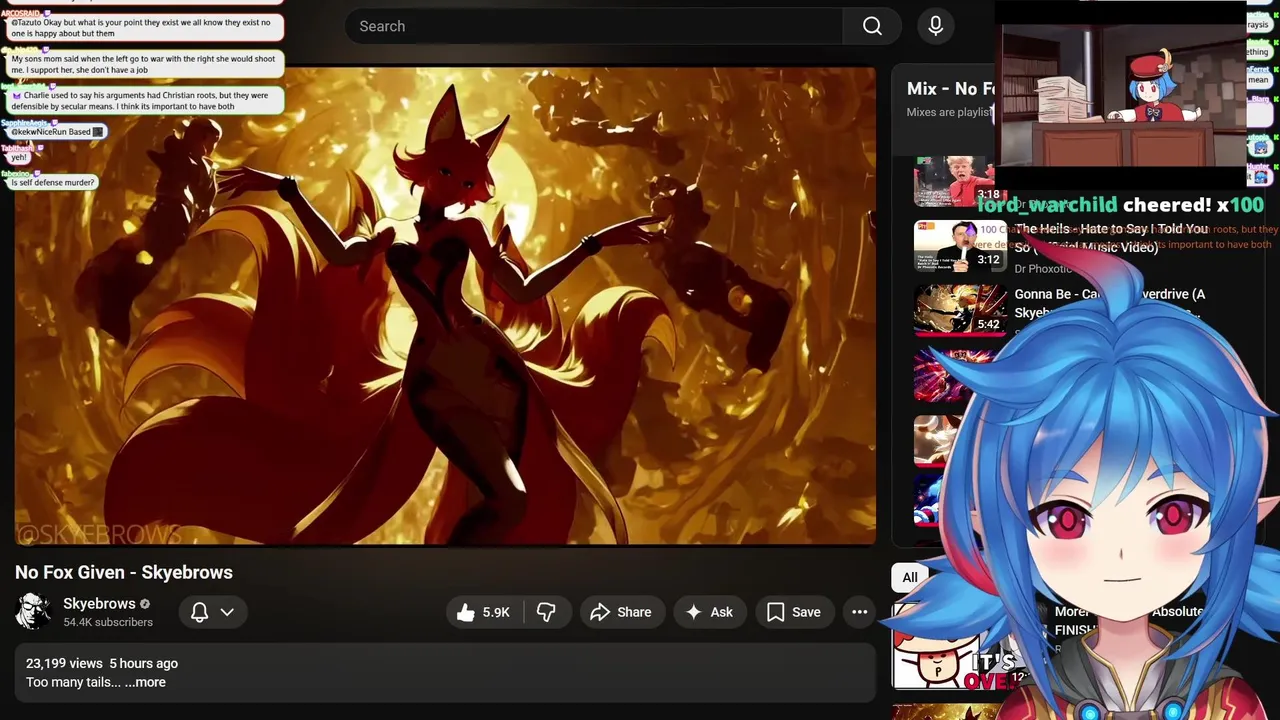Expand description with ...more
Screen dimensions: 1280x720
pos(145,682)
